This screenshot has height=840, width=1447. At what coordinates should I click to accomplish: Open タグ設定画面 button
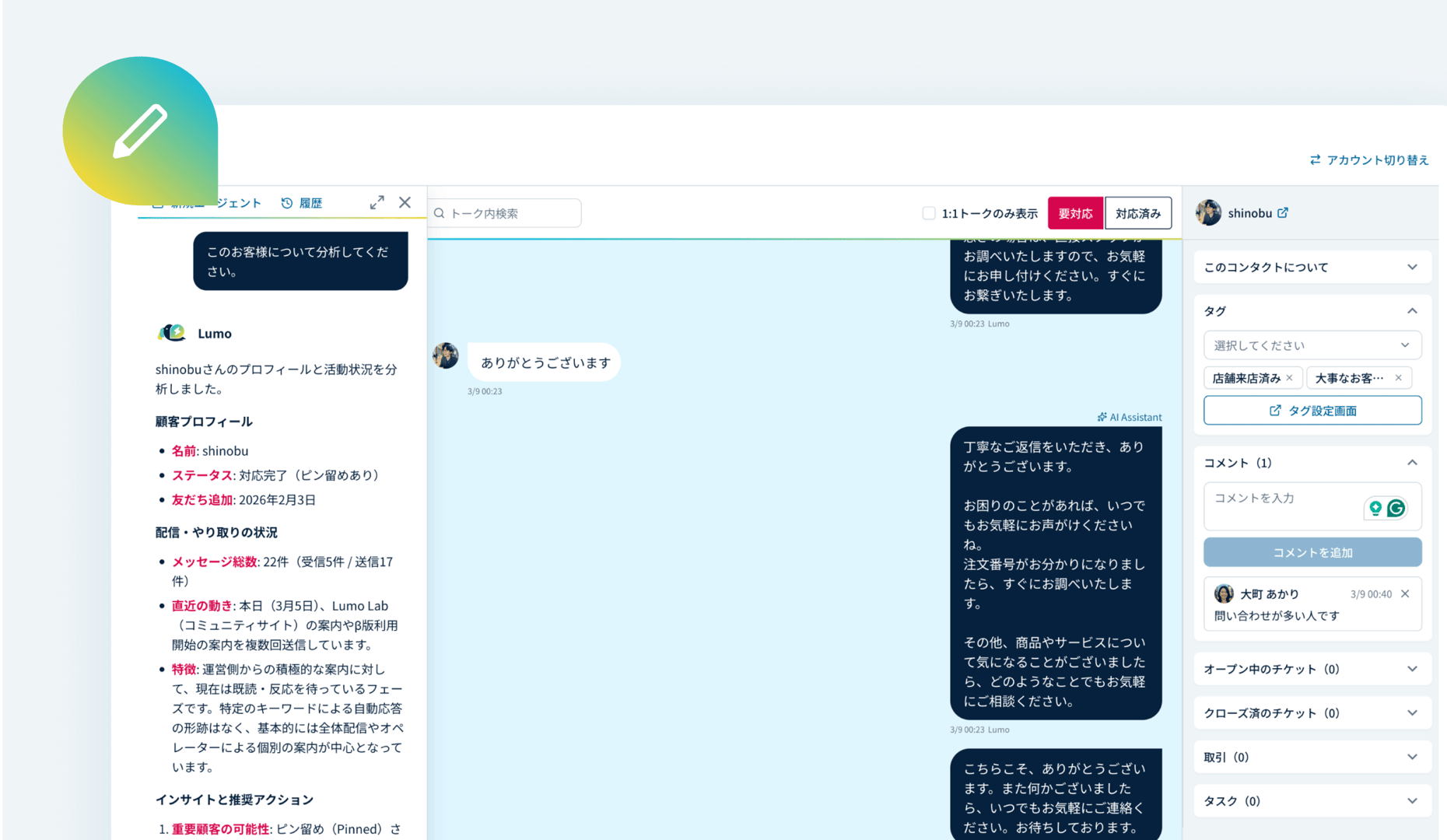[1312, 411]
